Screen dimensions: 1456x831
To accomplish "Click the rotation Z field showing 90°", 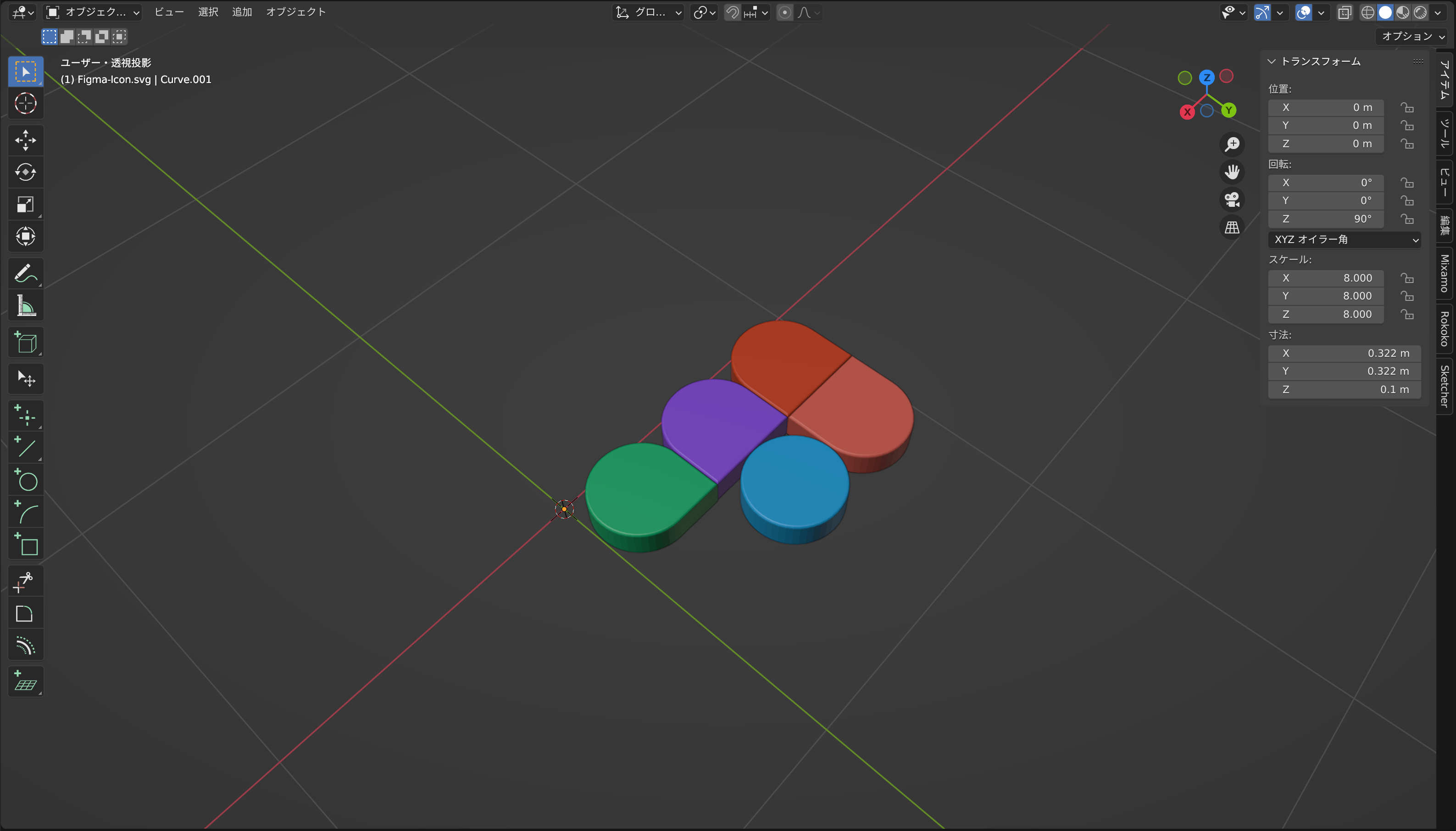I will [1325, 219].
